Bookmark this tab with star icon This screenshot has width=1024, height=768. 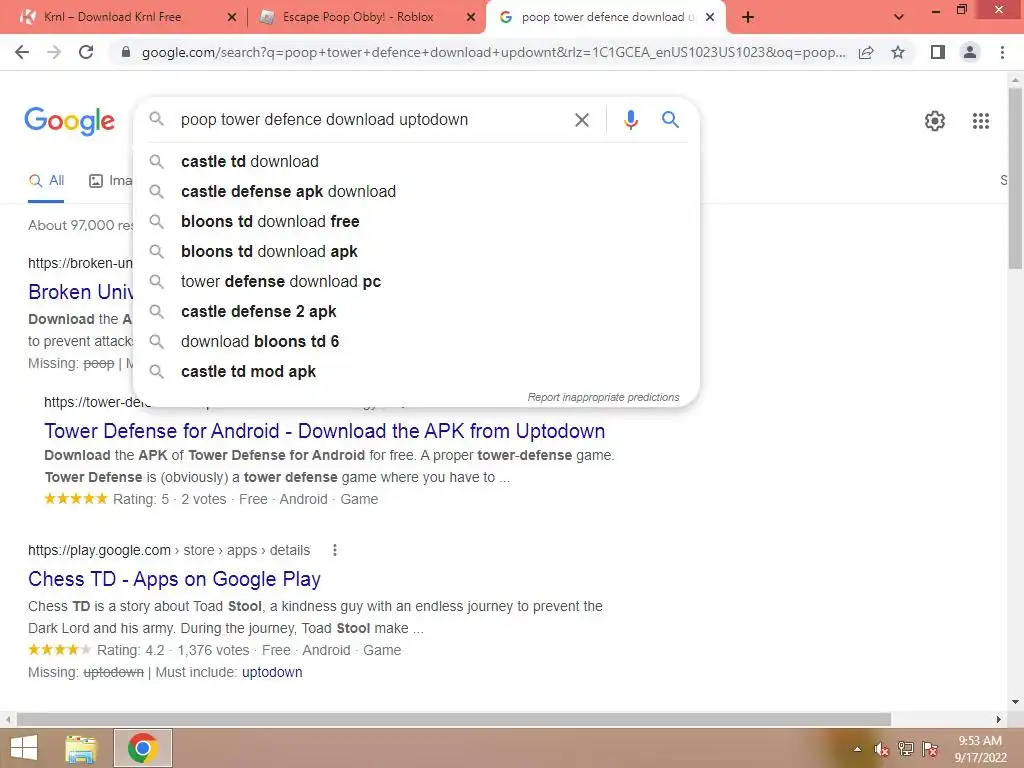pos(898,52)
